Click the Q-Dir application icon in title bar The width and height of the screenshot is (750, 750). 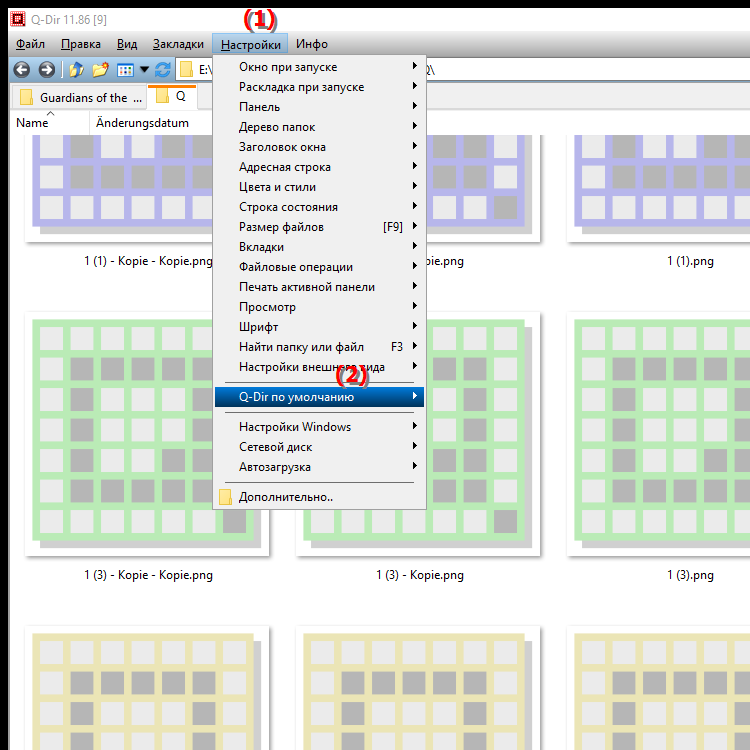pyautogui.click(x=18, y=19)
